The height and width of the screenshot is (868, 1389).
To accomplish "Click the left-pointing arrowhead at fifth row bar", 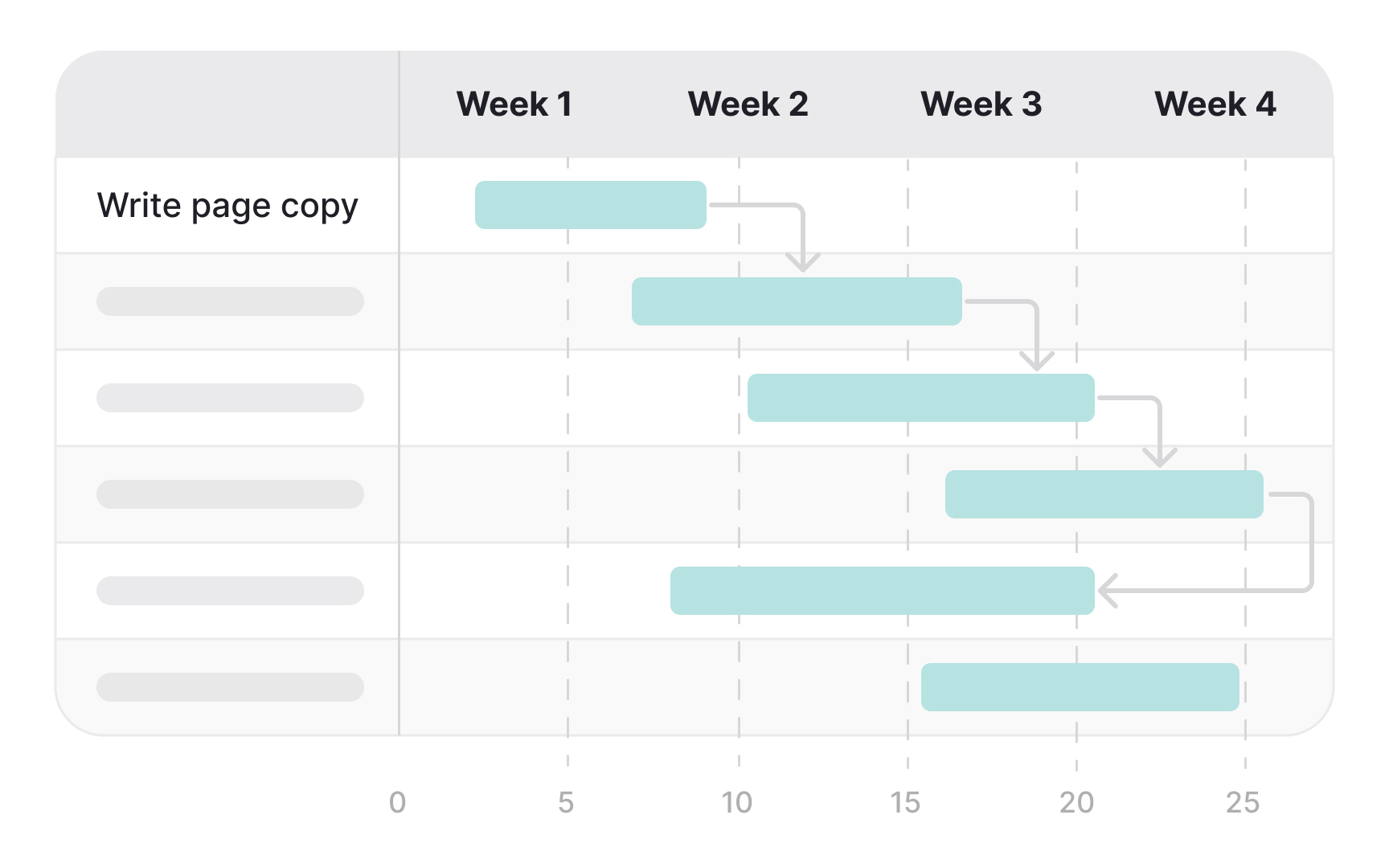I will (x=1109, y=591).
